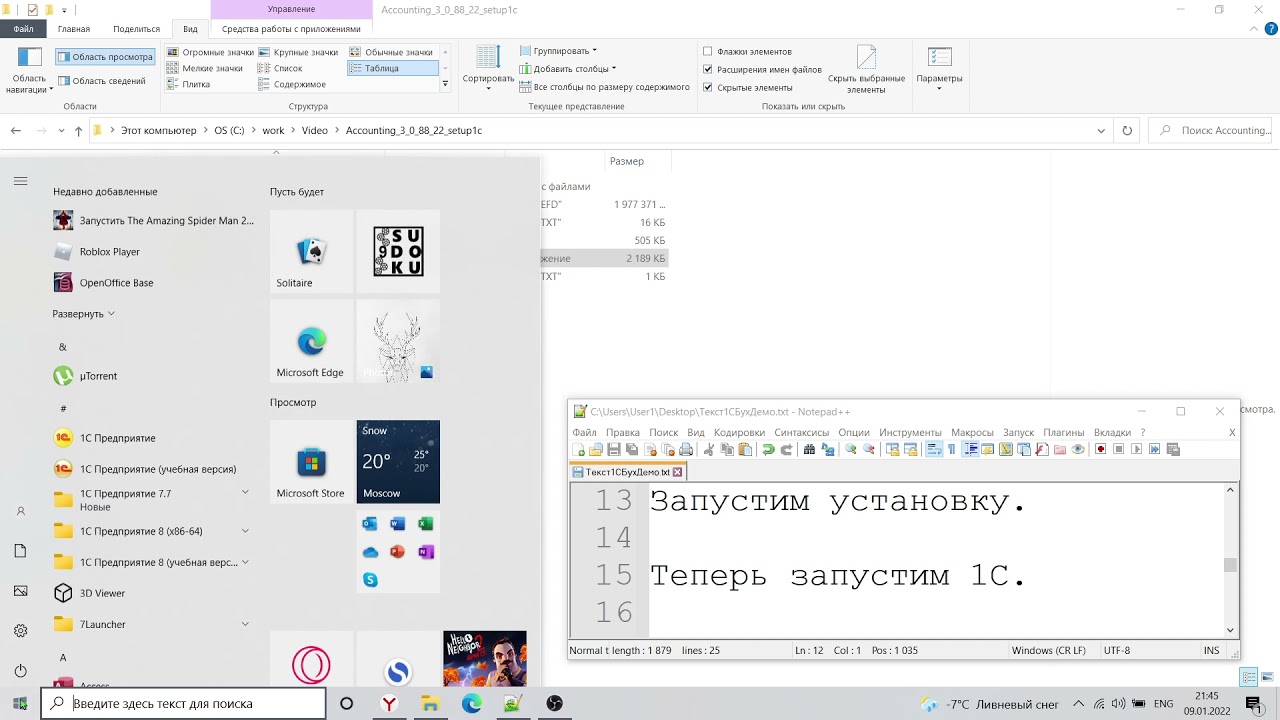The width and height of the screenshot is (1280, 720).
Task: Click the Start menu Power icon
Action: coord(21,671)
